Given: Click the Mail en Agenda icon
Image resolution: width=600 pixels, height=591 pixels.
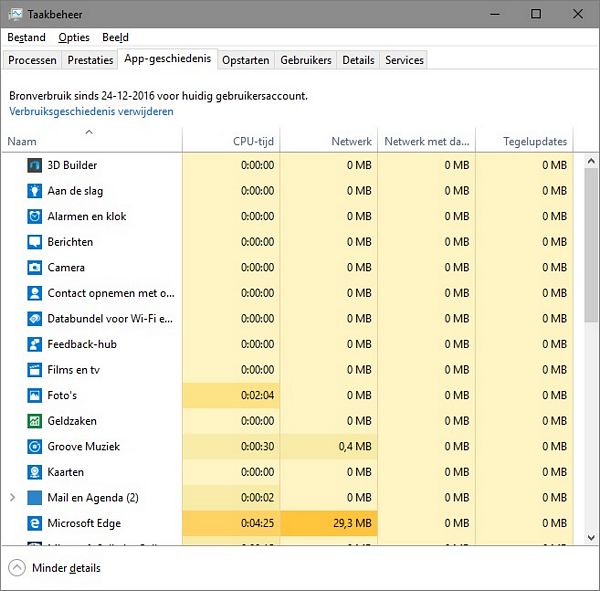Looking at the screenshot, I should click(34, 498).
